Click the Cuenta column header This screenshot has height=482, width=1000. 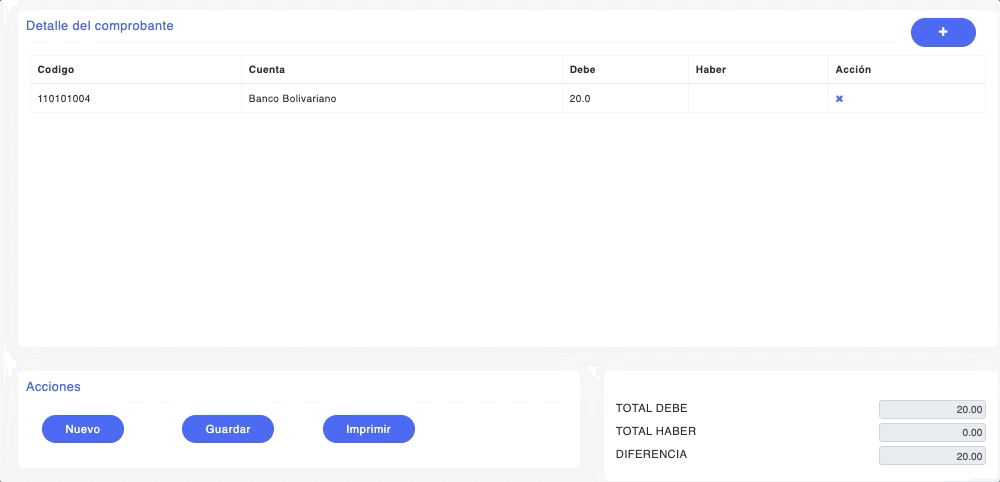pyautogui.click(x=266, y=70)
